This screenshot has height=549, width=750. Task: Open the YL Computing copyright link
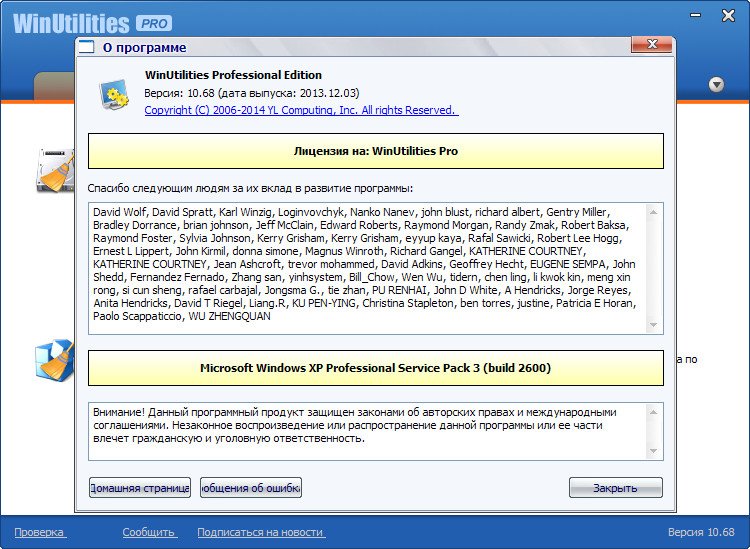(301, 110)
